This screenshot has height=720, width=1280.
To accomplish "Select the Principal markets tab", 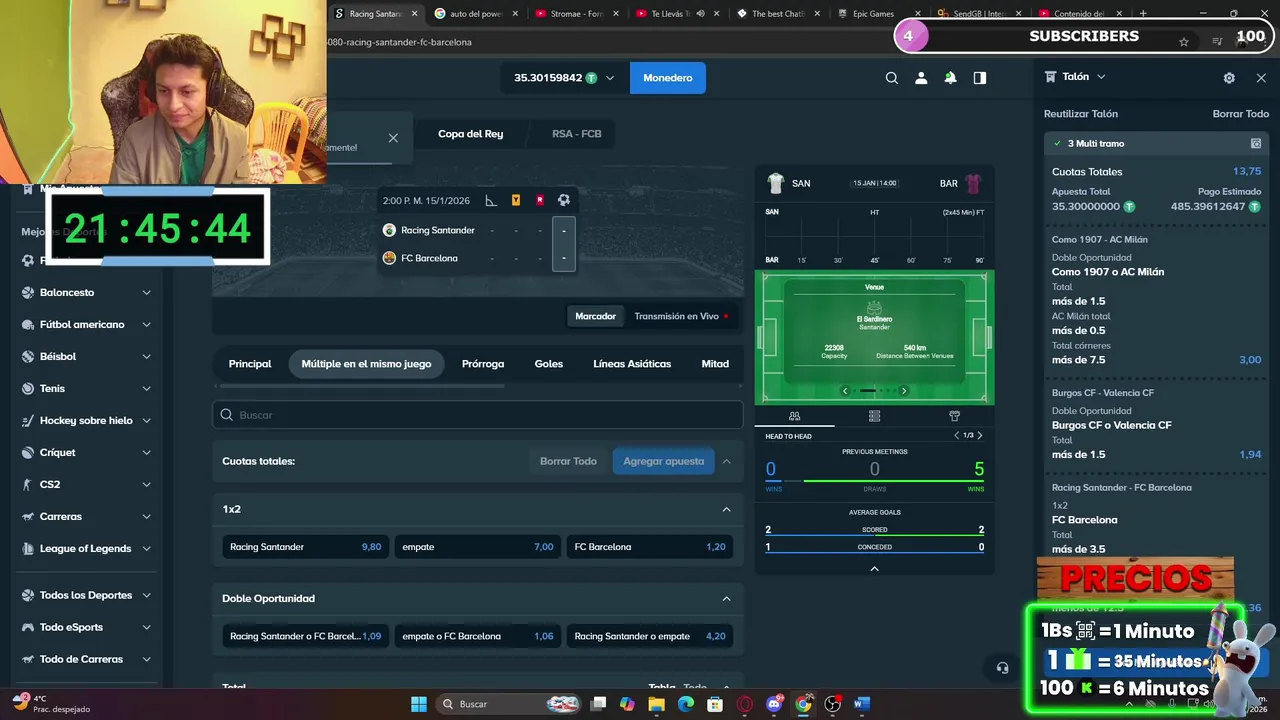I will click(250, 364).
